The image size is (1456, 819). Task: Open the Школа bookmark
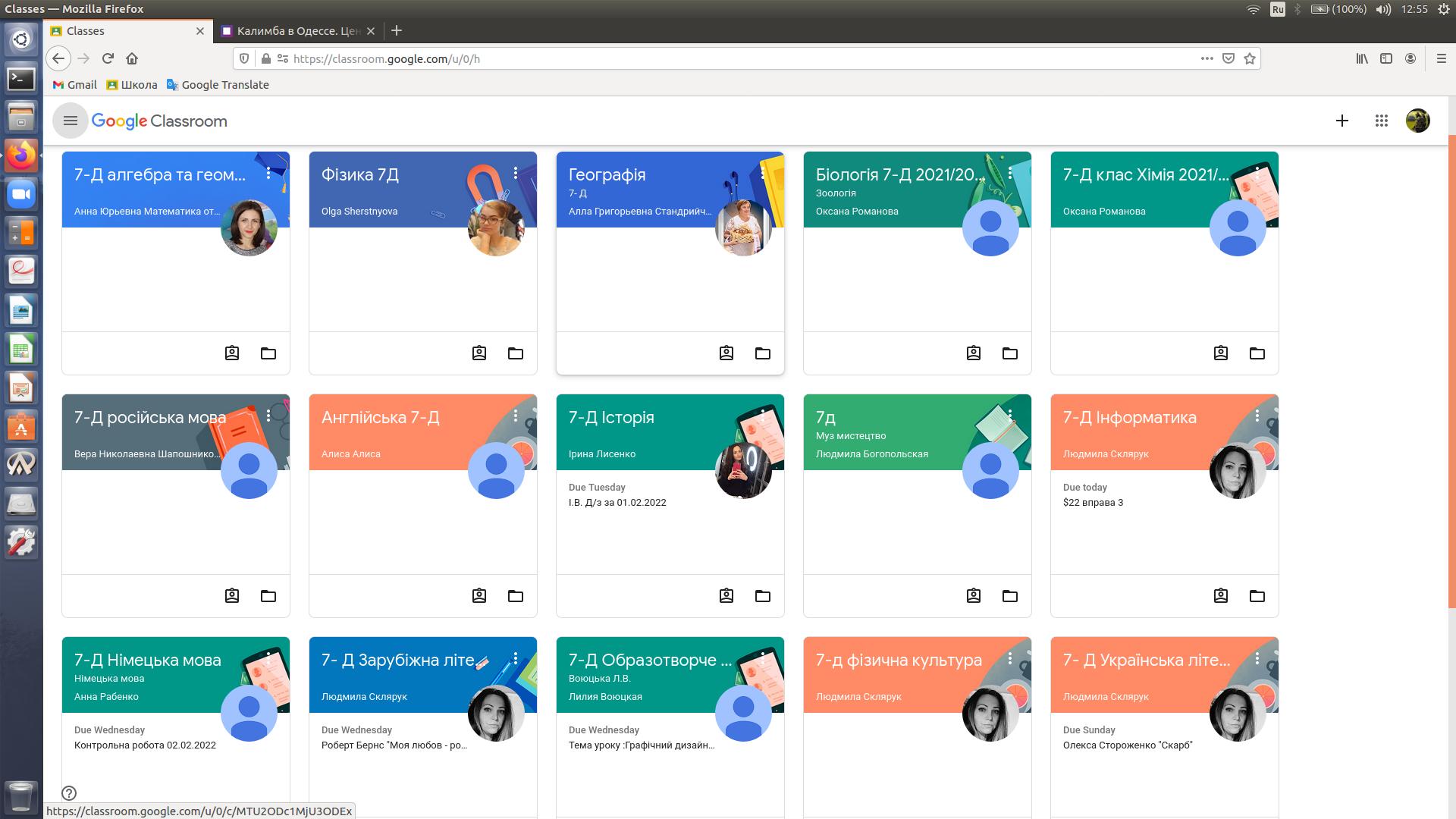click(132, 85)
